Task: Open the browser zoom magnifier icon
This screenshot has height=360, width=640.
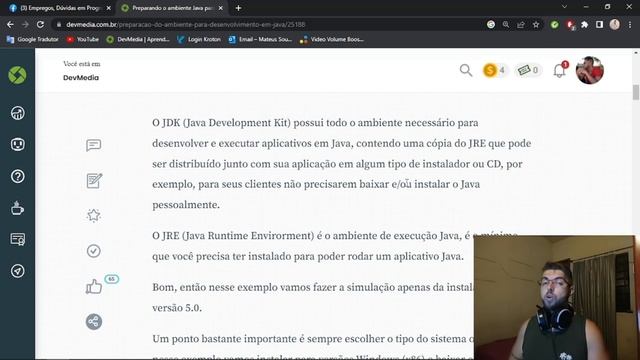Action: pyautogui.click(x=506, y=24)
